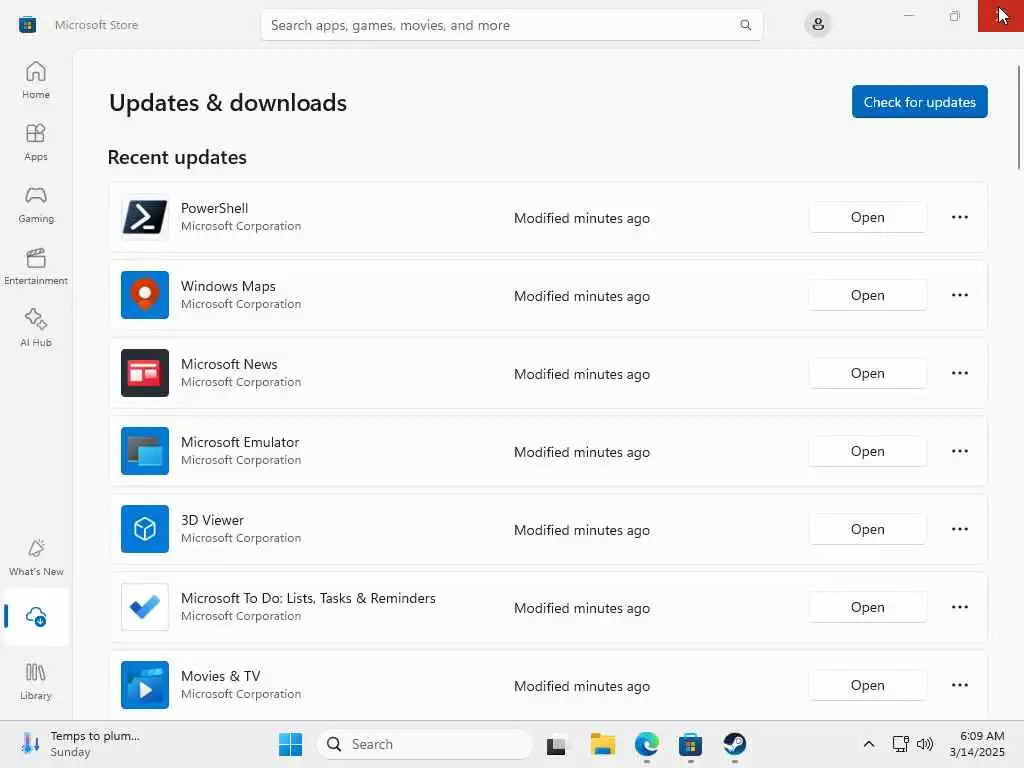1024x768 pixels.
Task: Click the Microsoft Emulator app icon
Action: (x=145, y=451)
